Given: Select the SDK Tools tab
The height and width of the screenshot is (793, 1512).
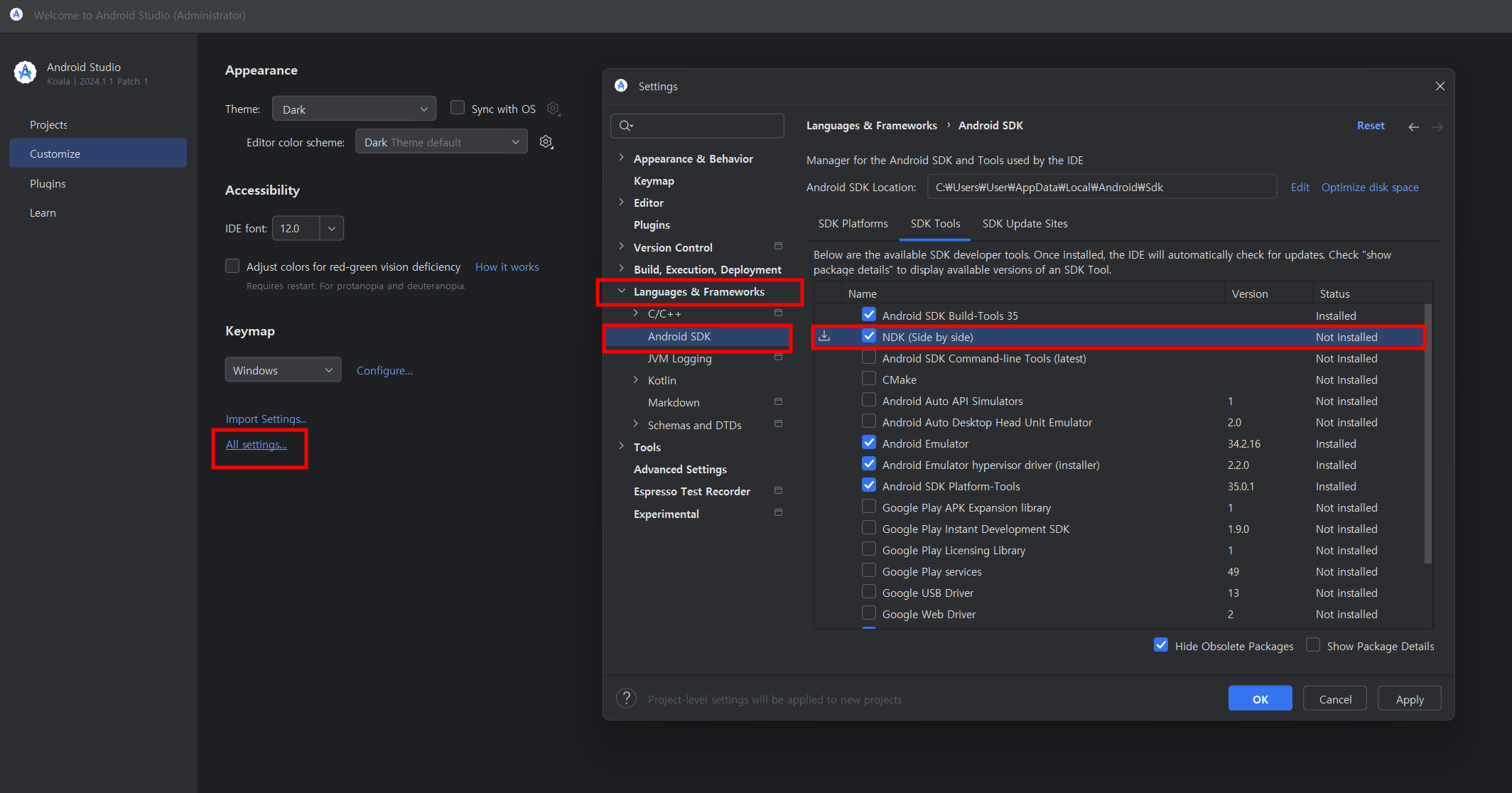Looking at the screenshot, I should pyautogui.click(x=935, y=223).
